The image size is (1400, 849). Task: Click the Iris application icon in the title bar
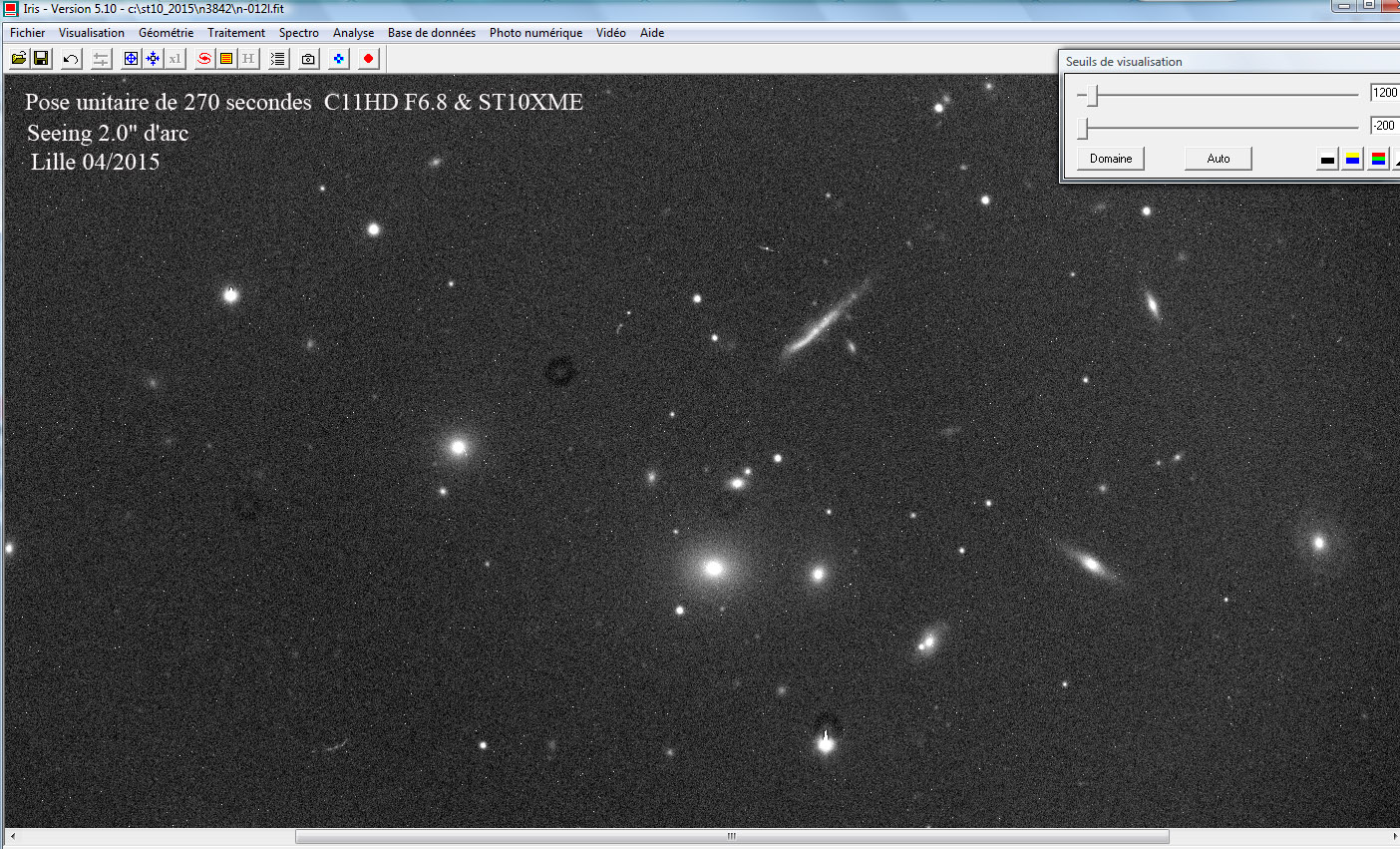(x=11, y=8)
